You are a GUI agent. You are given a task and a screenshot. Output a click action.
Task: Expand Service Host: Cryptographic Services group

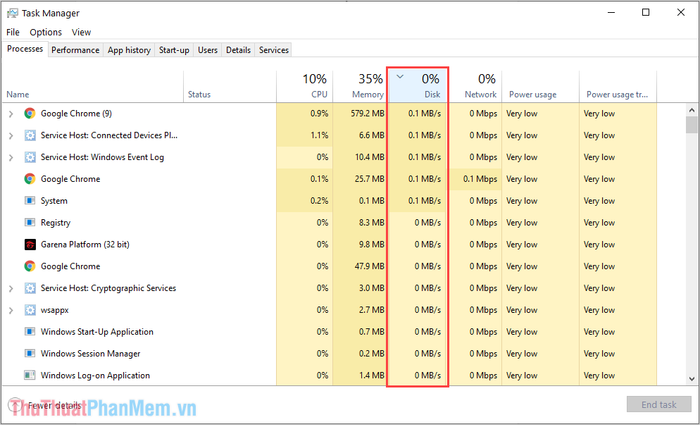(x=11, y=288)
